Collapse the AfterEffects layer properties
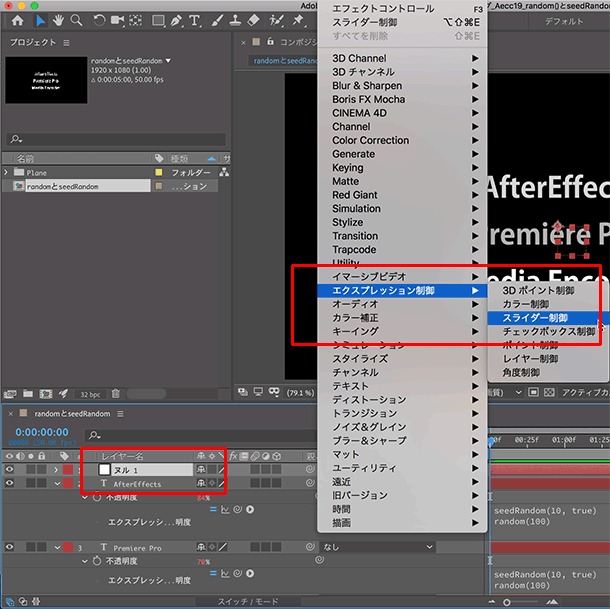The width and height of the screenshot is (610, 609). 57,483
